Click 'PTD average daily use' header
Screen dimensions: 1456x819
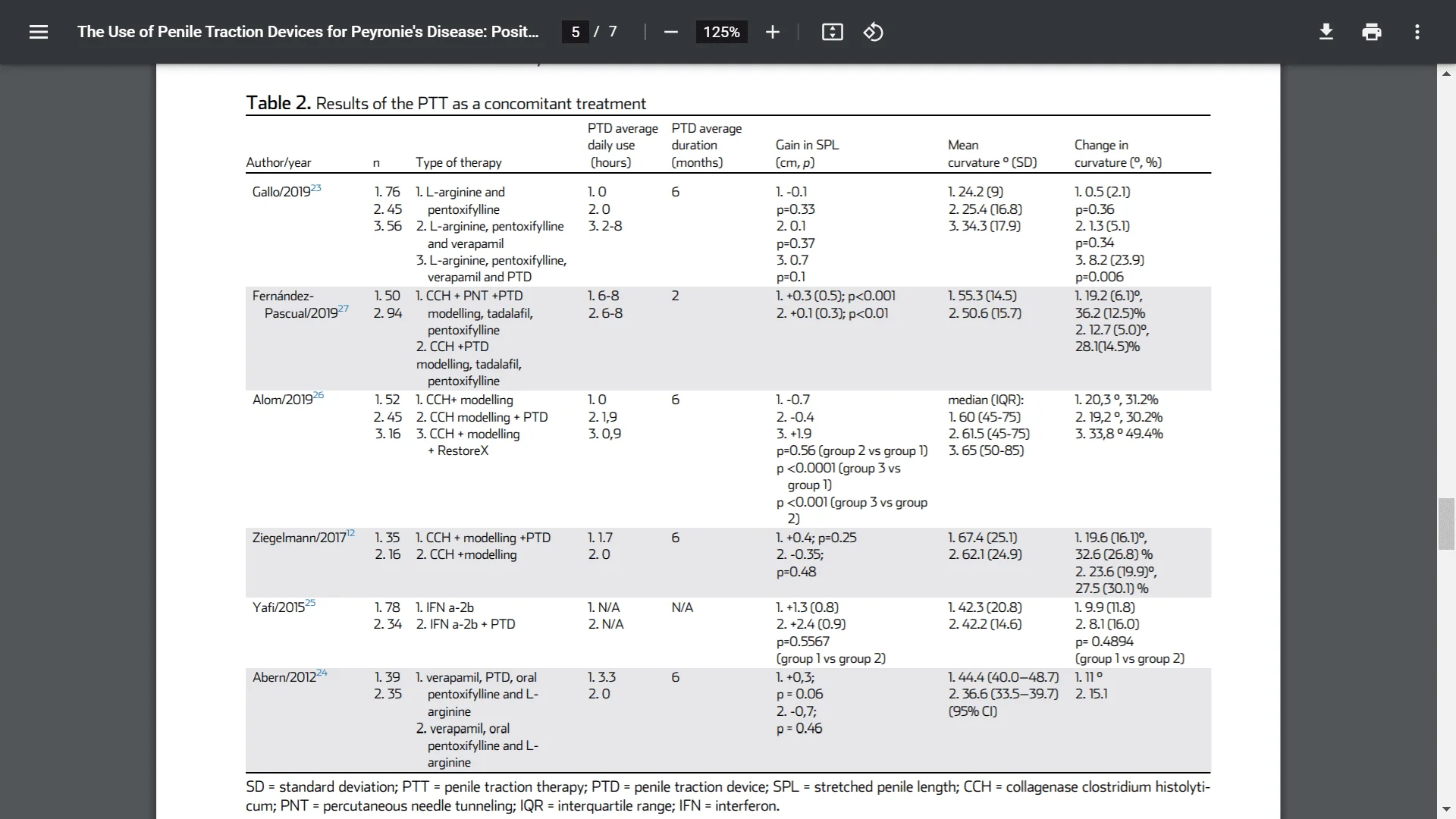(x=623, y=145)
